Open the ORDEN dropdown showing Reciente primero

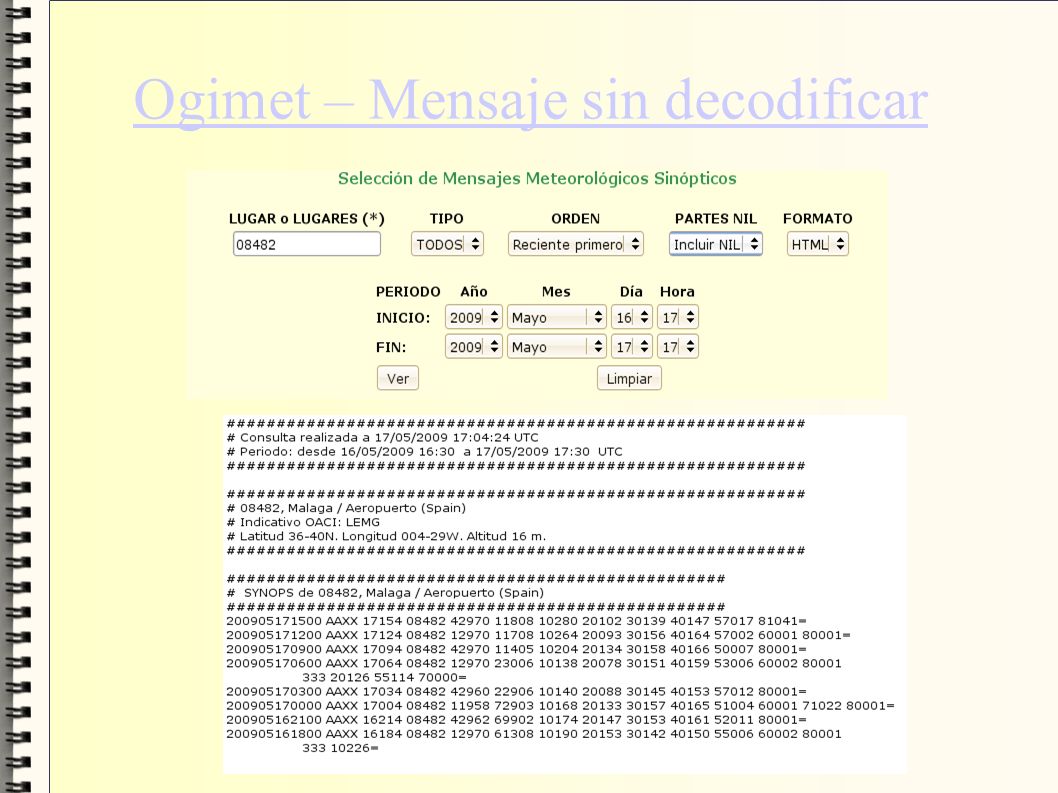(x=576, y=244)
